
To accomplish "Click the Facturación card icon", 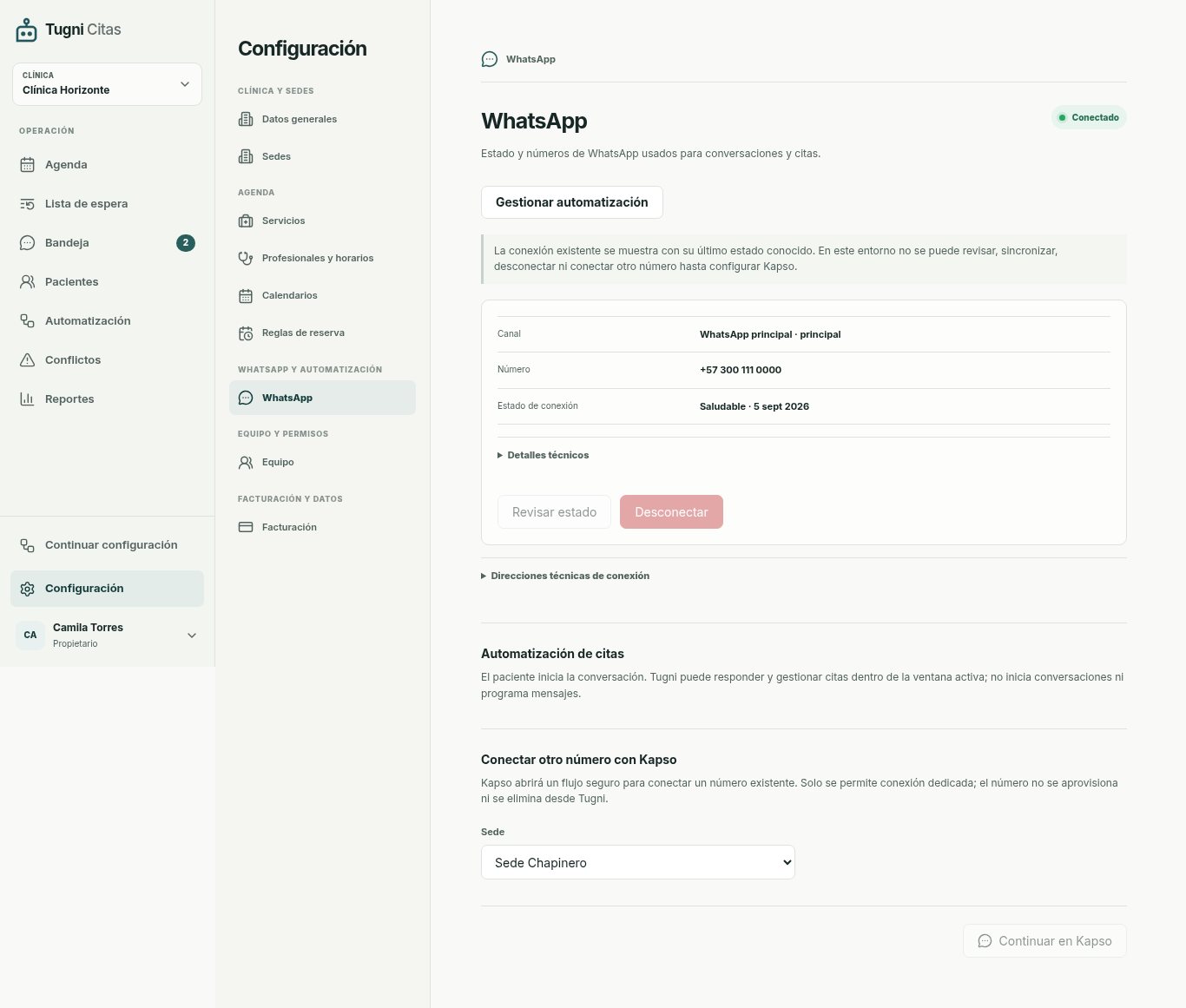I will (x=246, y=527).
